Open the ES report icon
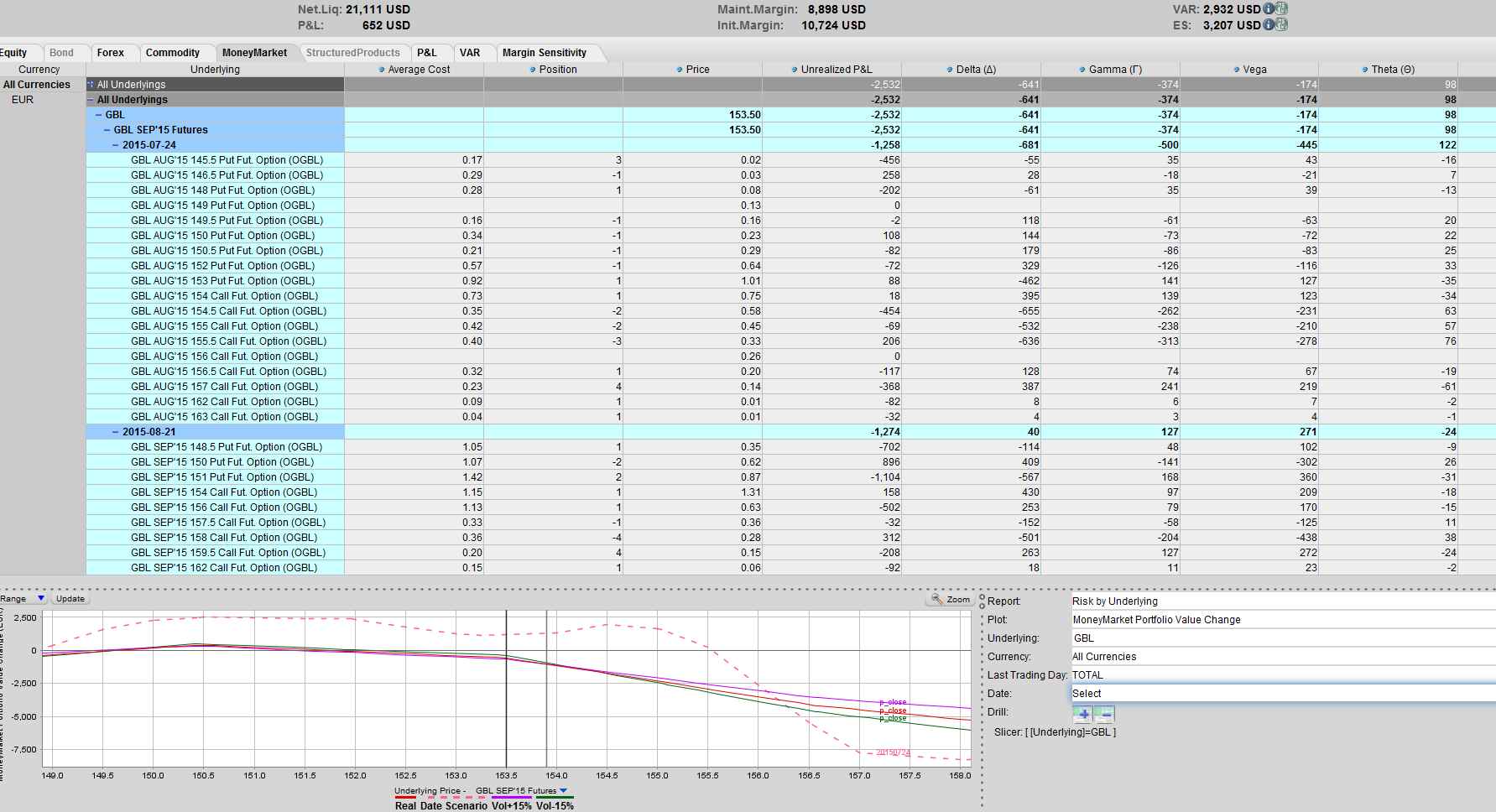Viewport: 1496px width, 812px height. 1281,24
